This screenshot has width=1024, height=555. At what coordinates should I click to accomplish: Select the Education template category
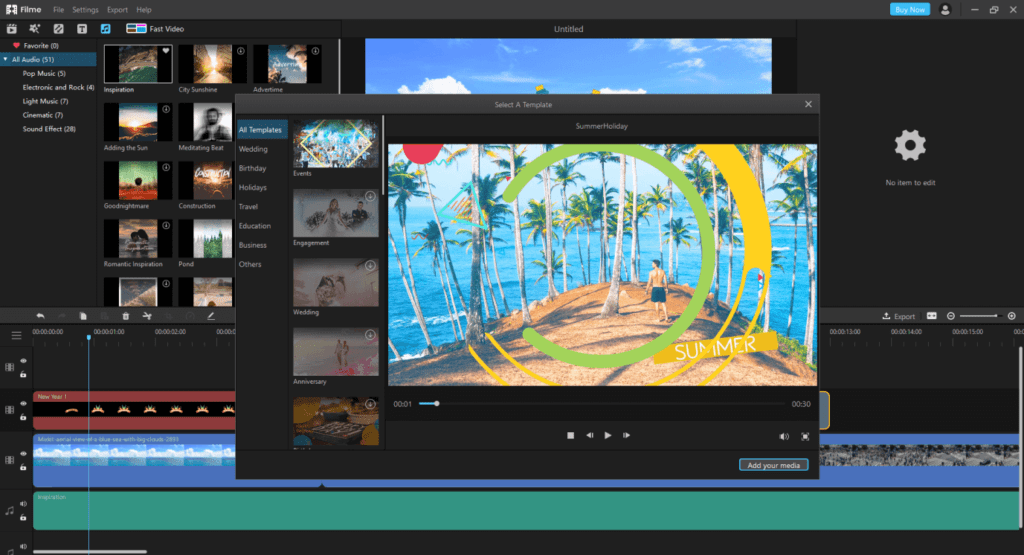(x=255, y=226)
